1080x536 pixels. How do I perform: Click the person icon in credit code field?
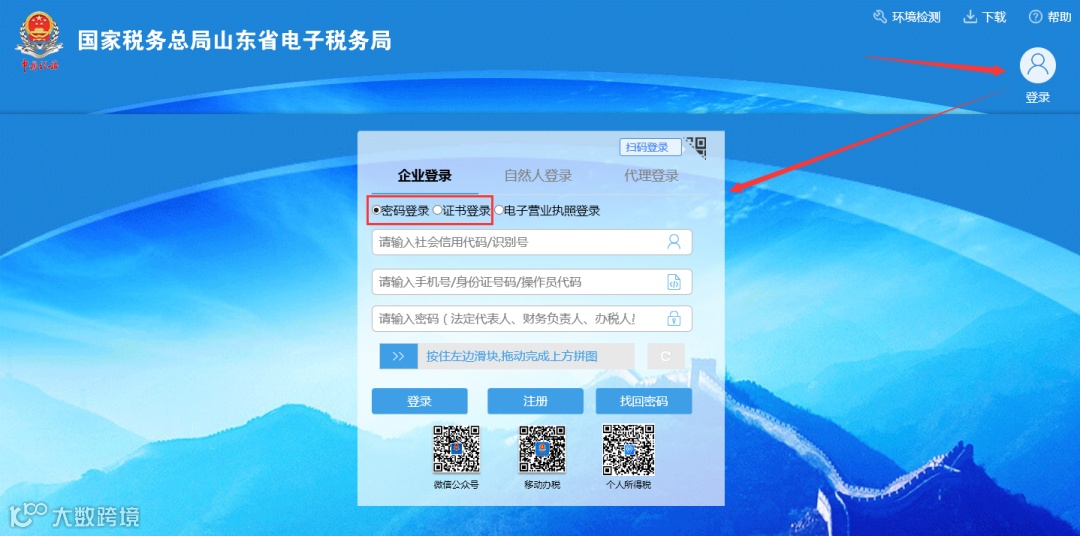674,241
